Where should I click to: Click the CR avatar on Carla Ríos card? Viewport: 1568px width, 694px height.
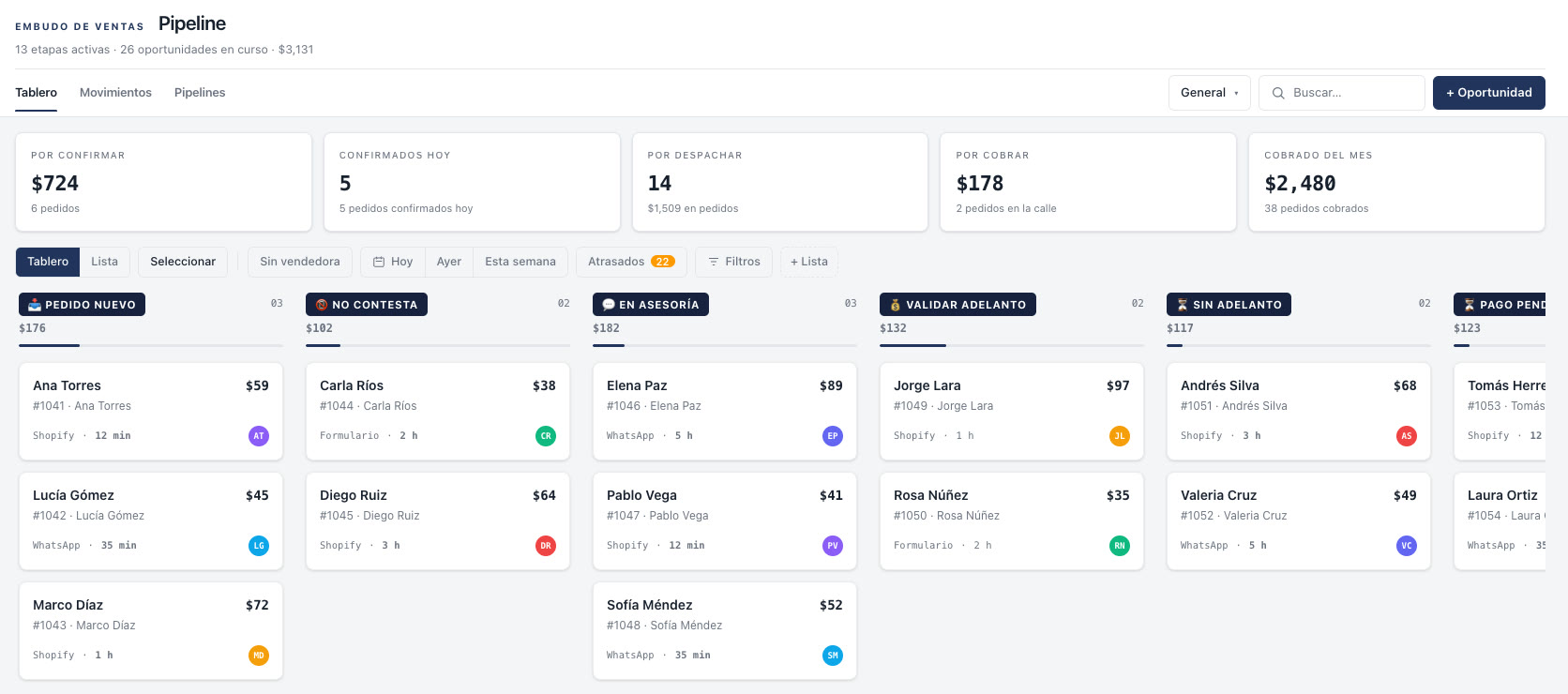click(x=546, y=435)
